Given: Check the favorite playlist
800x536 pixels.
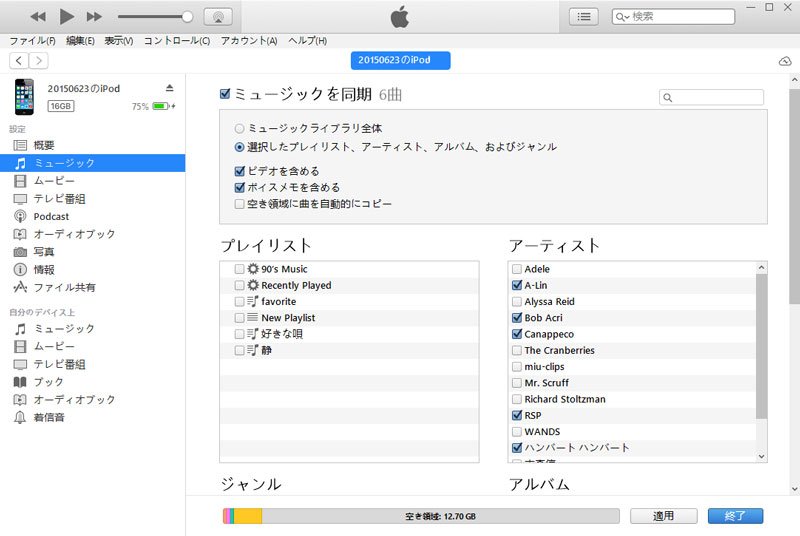Looking at the screenshot, I should tap(239, 301).
